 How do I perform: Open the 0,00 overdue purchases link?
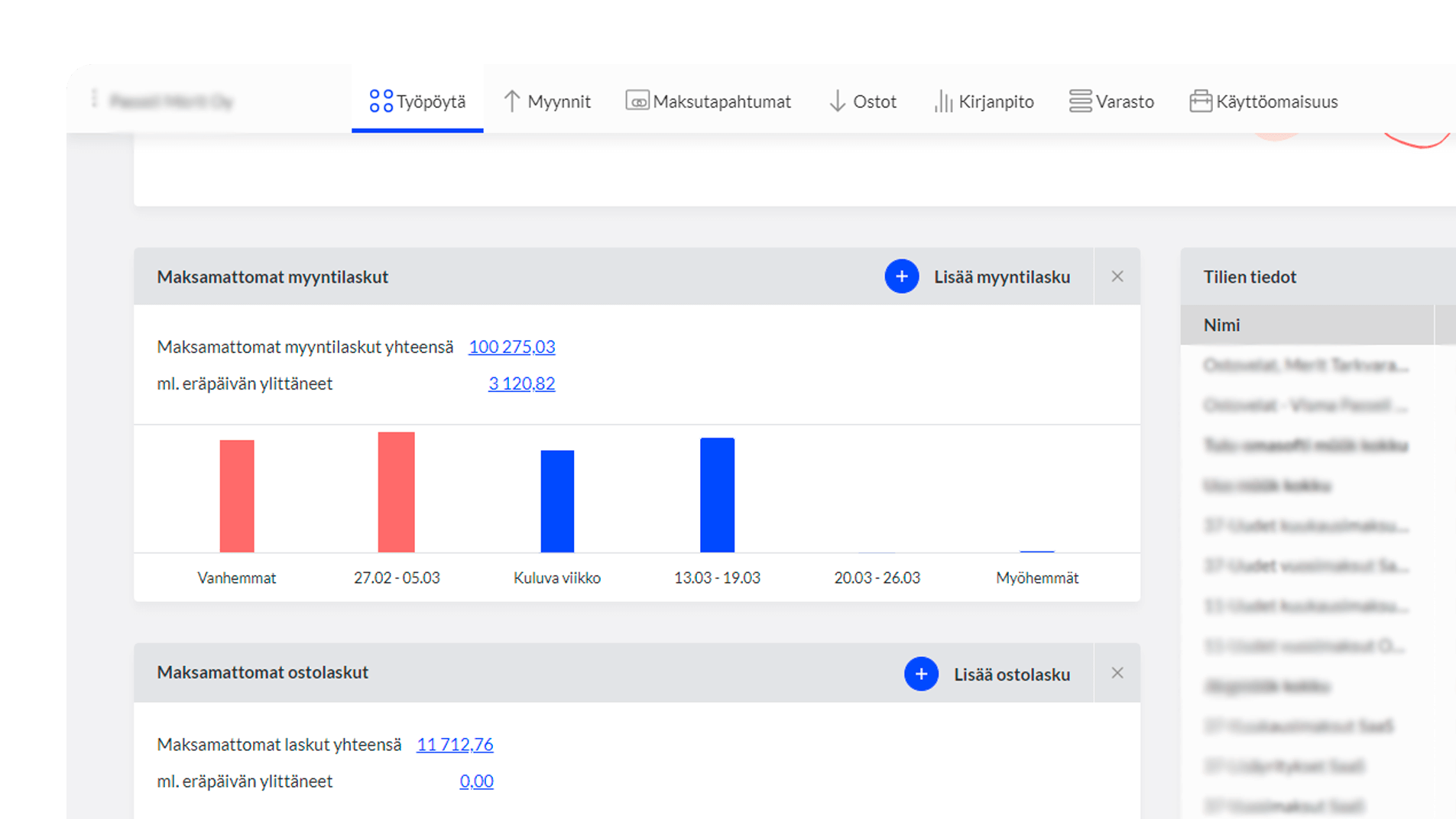point(477,781)
